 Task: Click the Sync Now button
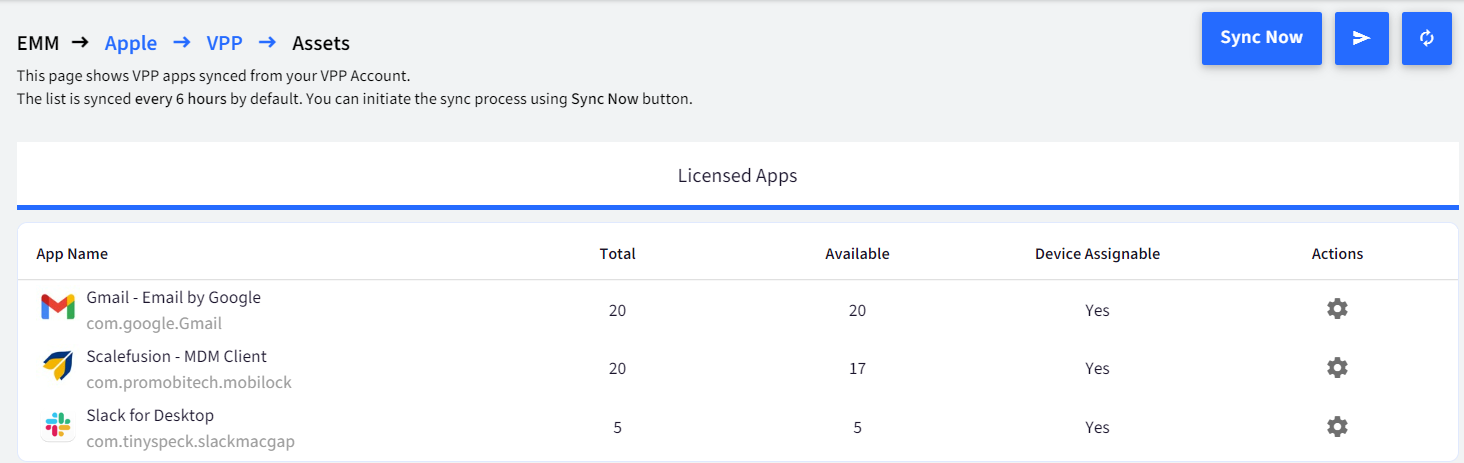tap(1261, 38)
